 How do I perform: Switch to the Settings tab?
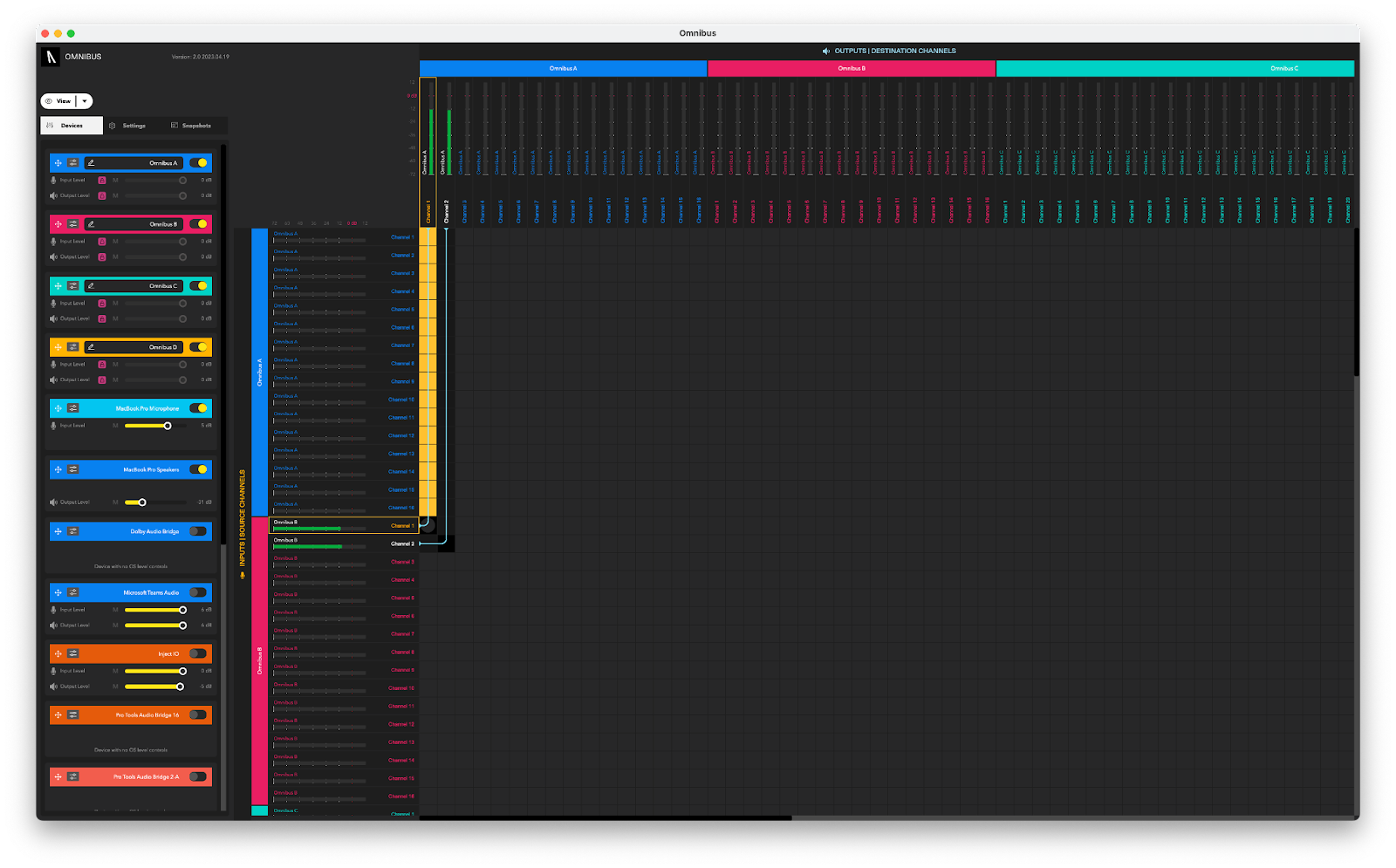point(128,126)
